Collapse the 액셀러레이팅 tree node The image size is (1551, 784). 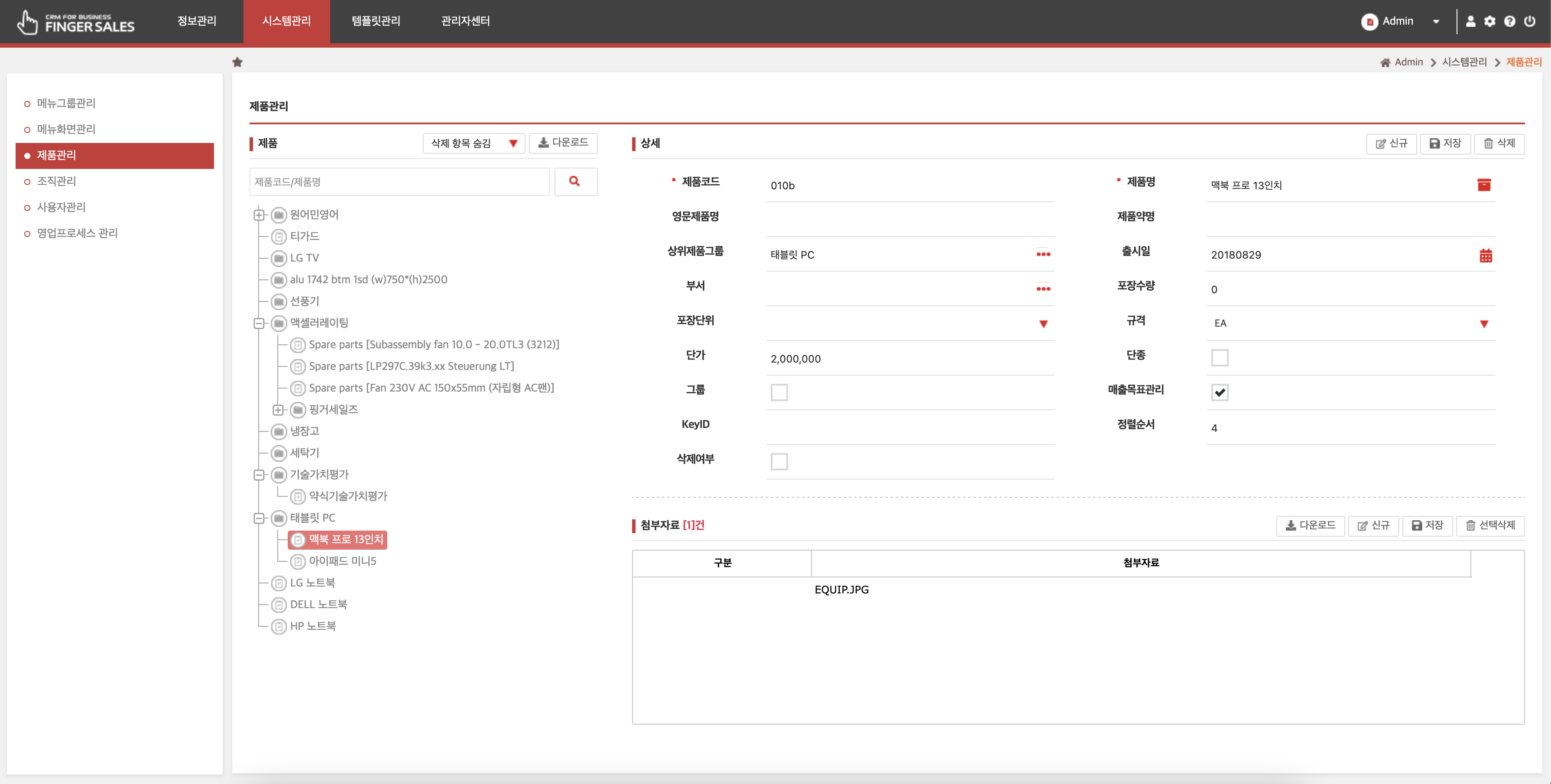(259, 324)
